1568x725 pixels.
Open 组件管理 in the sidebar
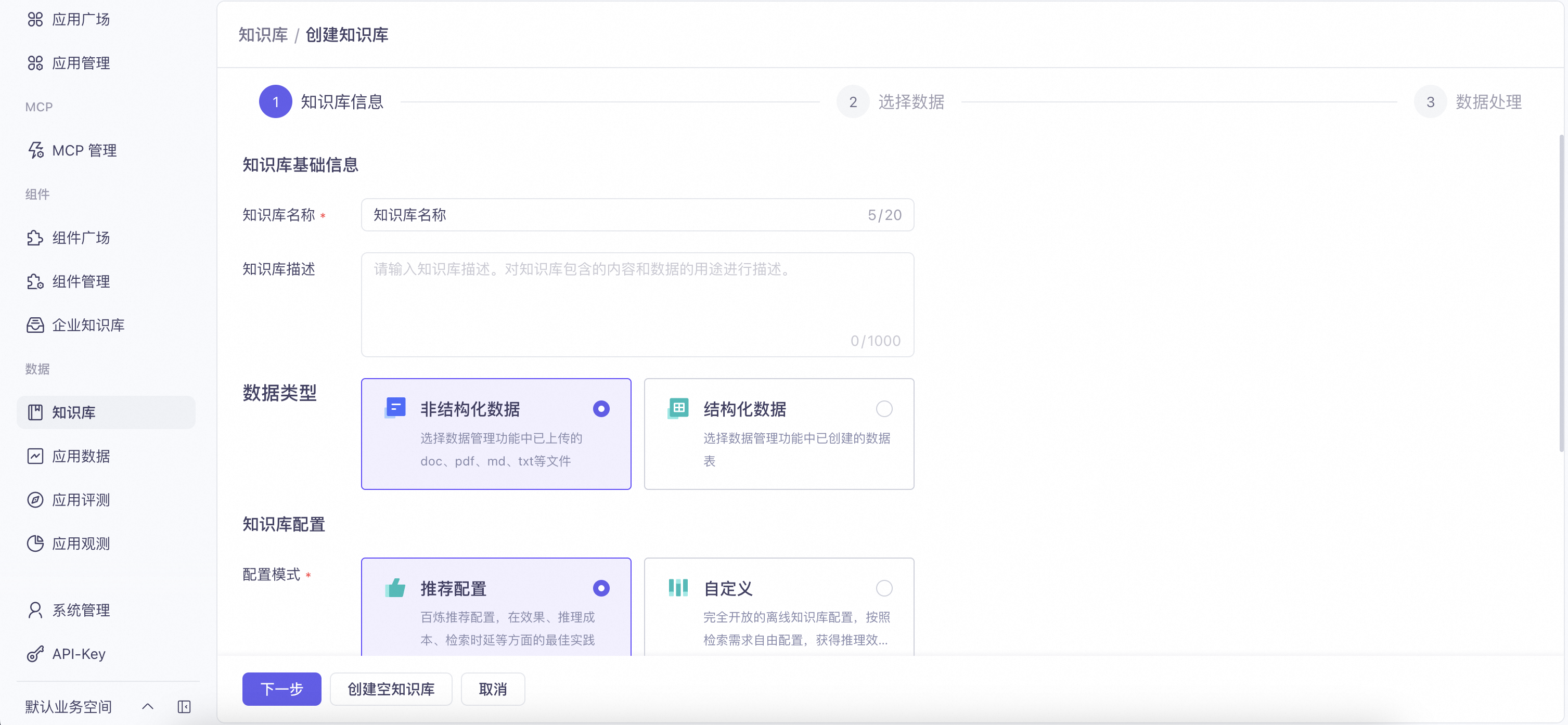[80, 281]
